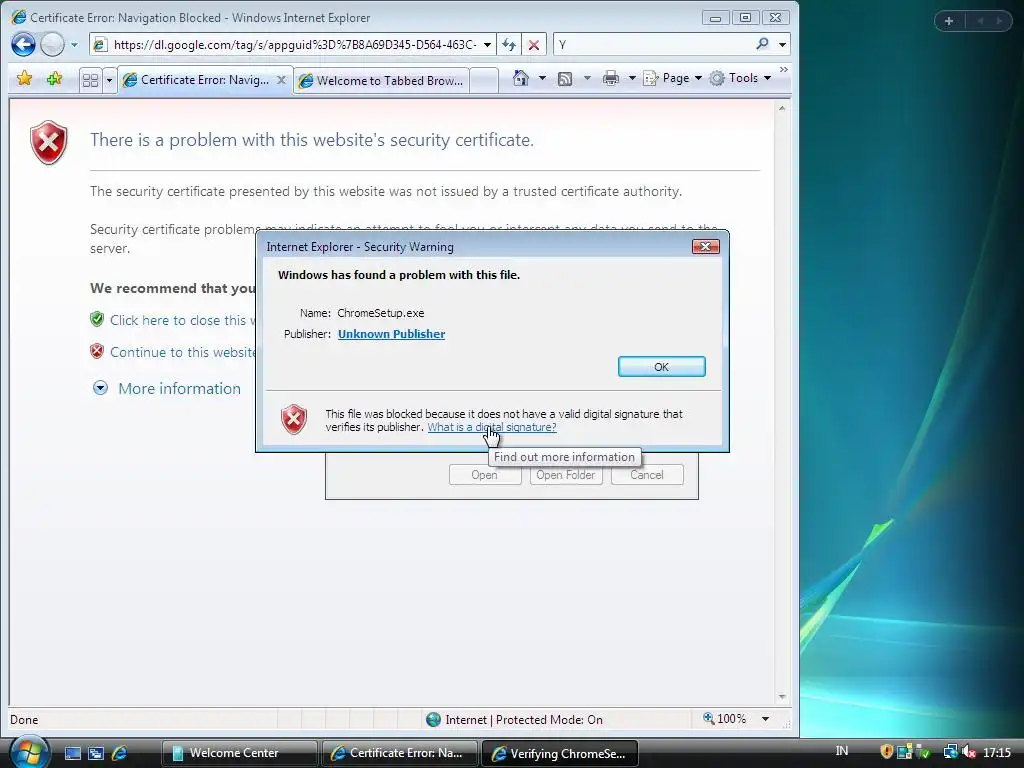Image resolution: width=1024 pixels, height=768 pixels.
Task: Click the page scrollbar up arrow
Action: [782, 108]
